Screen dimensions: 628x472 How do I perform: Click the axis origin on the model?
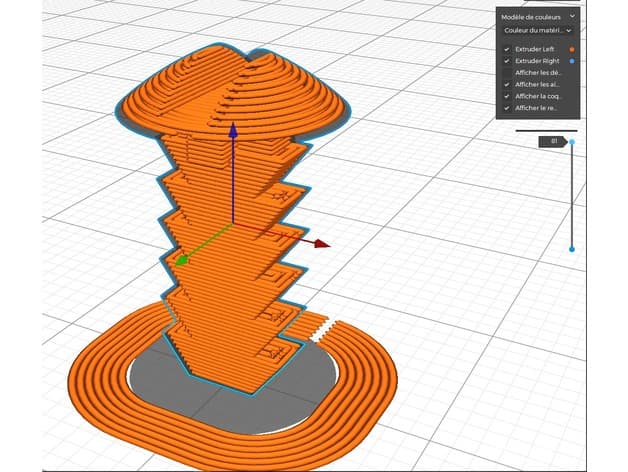tap(233, 224)
